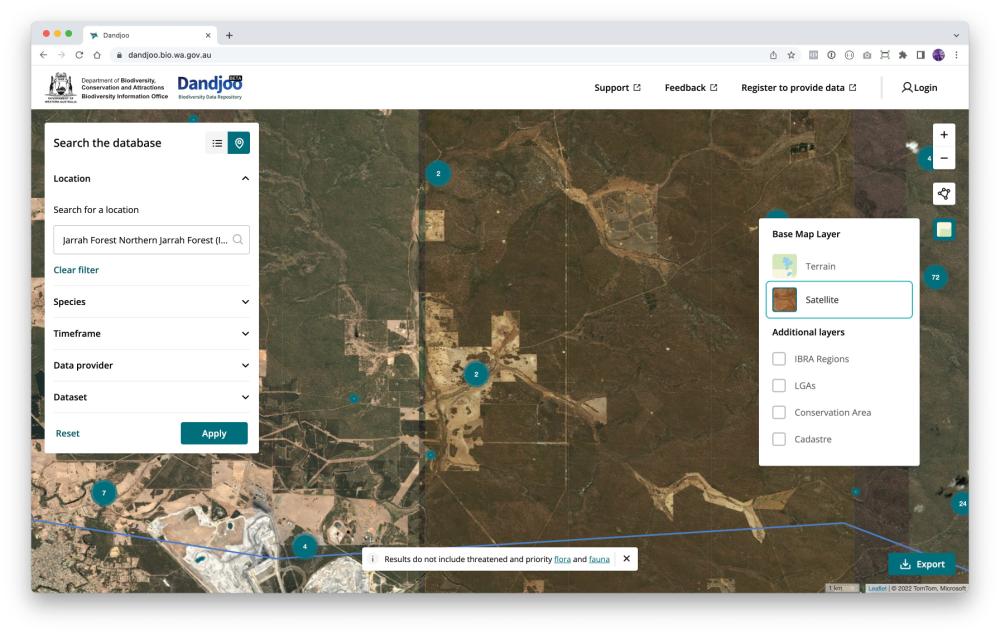
Task: Open the browser home page button
Action: [97, 55]
